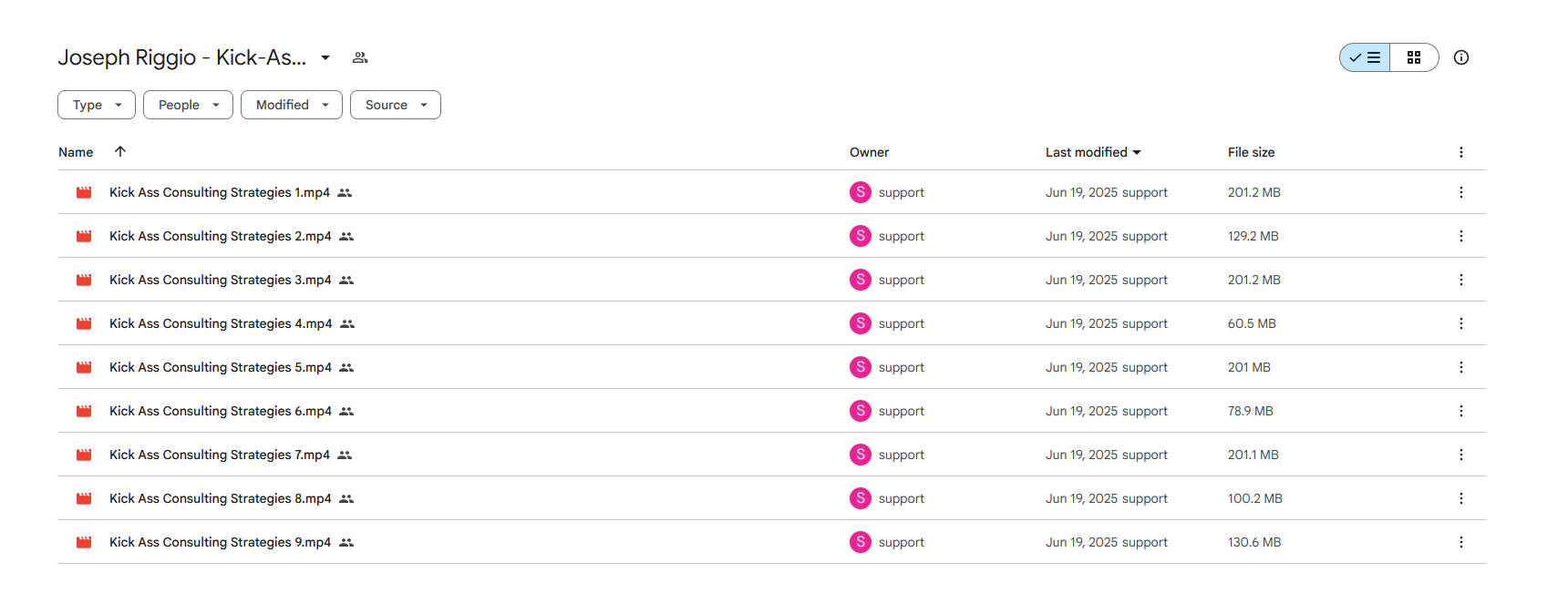Open more actions for Strategies 6.mp4 row
This screenshot has height=614, width=1568.
pyautogui.click(x=1460, y=411)
